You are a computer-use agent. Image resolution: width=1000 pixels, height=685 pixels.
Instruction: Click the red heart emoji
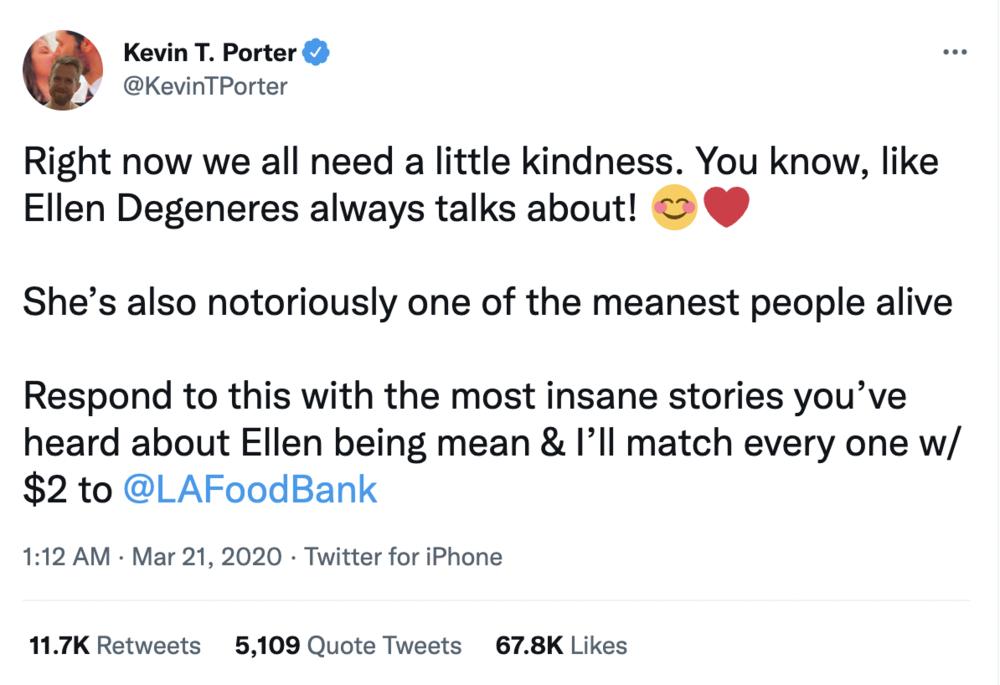pos(727,208)
